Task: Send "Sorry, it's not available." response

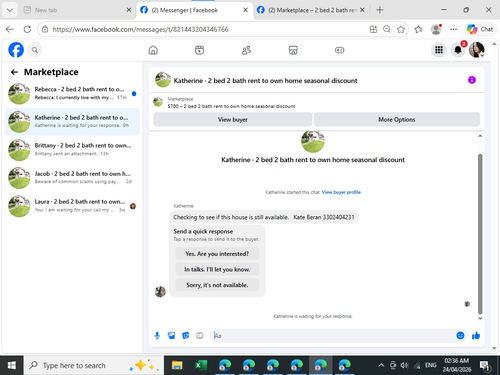Action: (x=217, y=285)
